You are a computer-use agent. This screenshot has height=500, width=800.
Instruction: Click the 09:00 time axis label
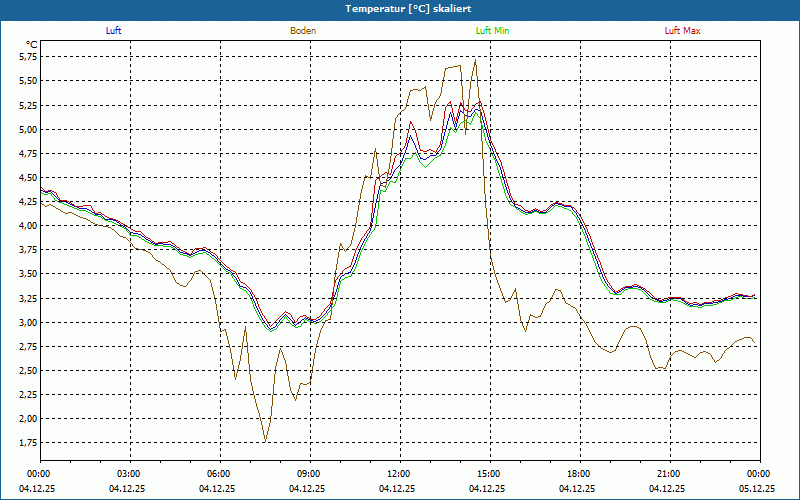pos(309,474)
